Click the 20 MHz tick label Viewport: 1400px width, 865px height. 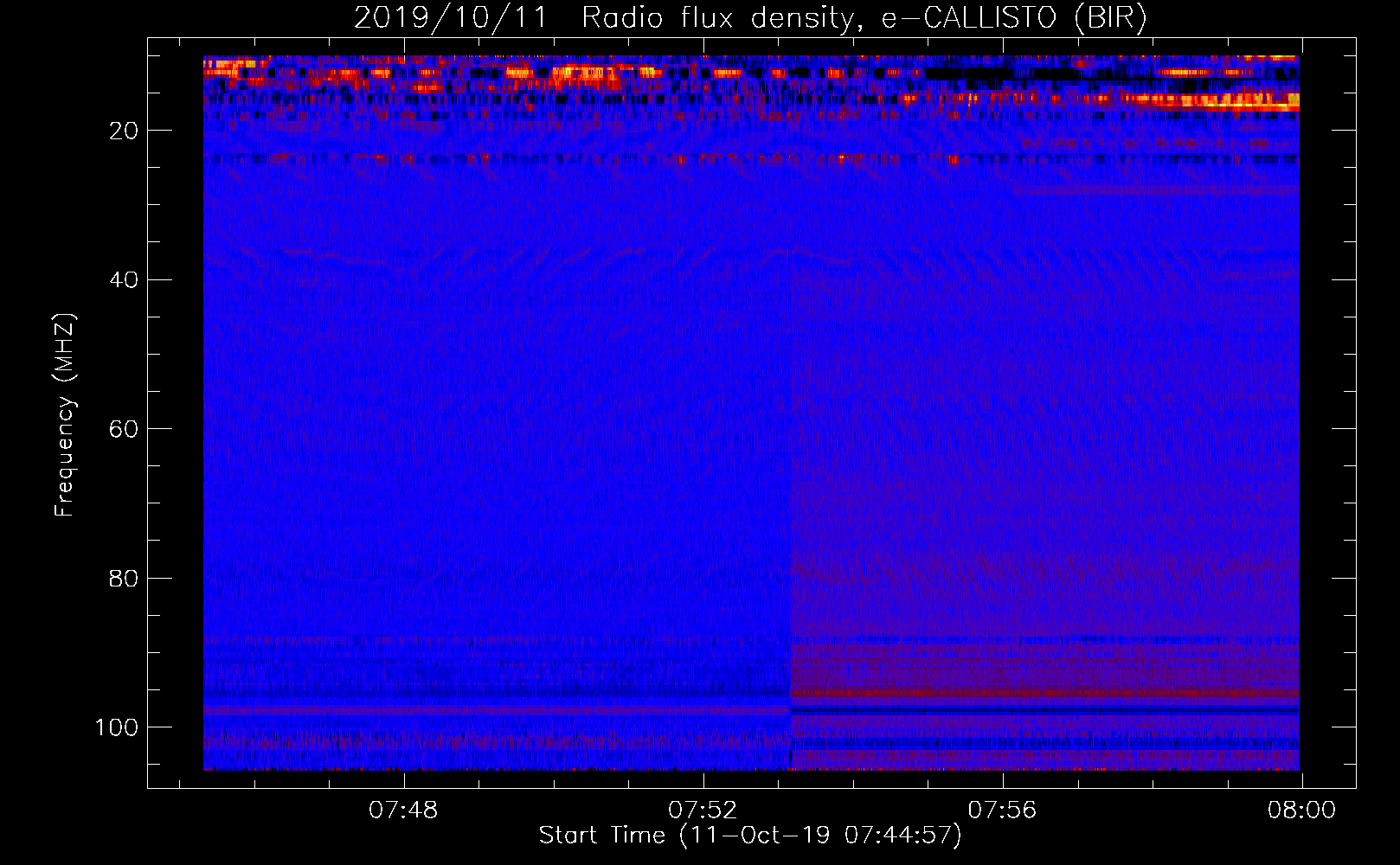125,131
